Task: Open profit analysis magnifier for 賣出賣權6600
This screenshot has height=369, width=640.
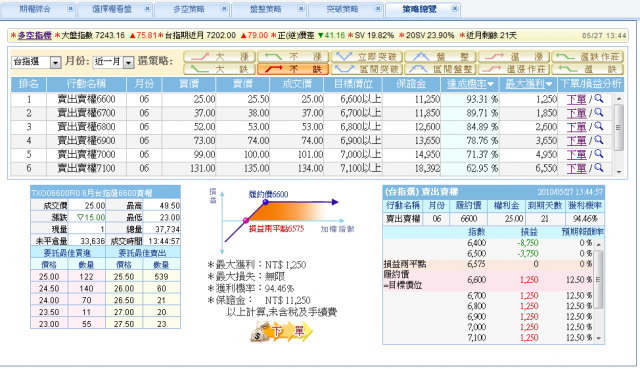Action: point(599,98)
